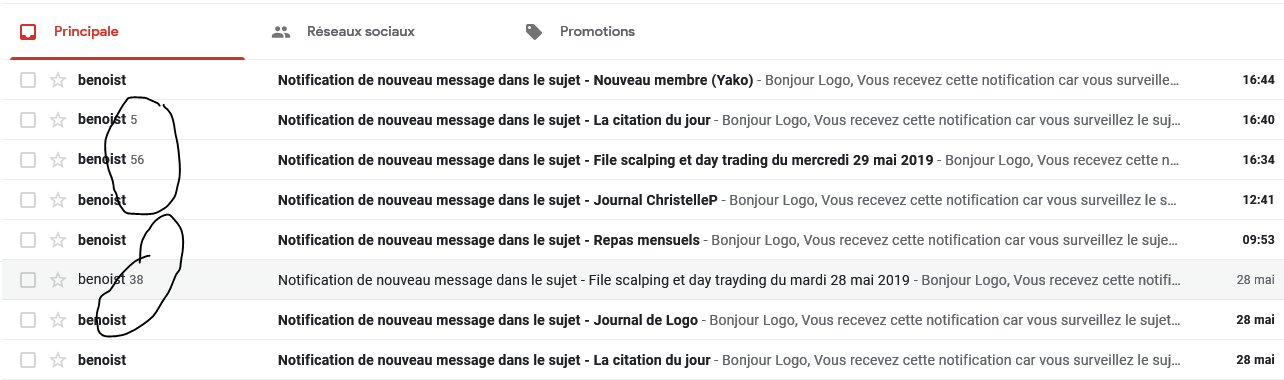Star the 16:44 Nouveau membre (Yako) email

point(58,80)
